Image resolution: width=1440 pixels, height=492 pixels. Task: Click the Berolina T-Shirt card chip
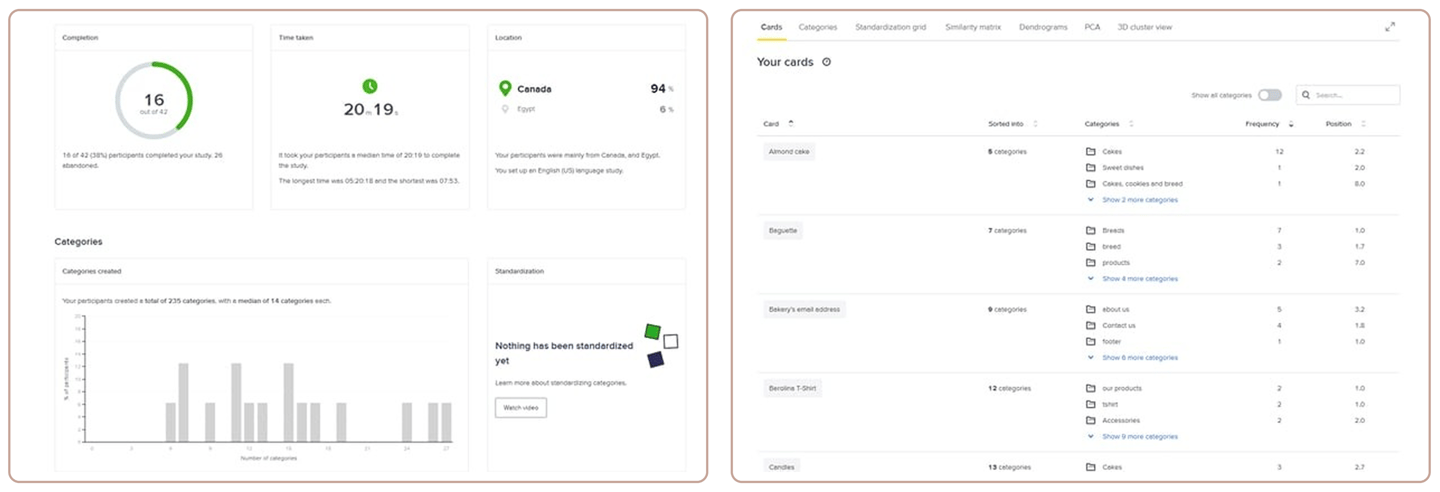[792, 389]
